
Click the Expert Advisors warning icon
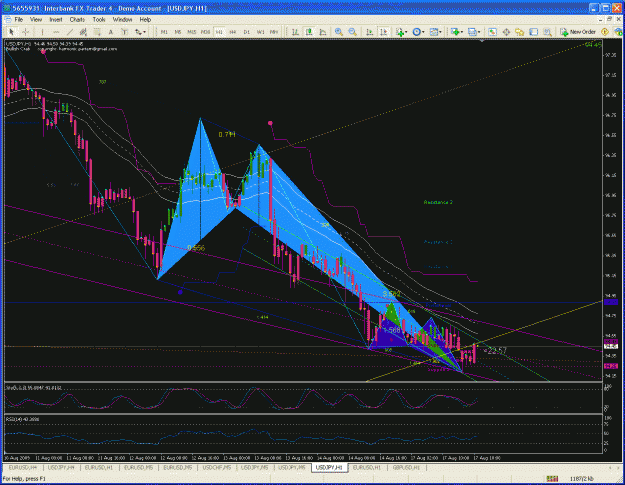tap(605, 32)
